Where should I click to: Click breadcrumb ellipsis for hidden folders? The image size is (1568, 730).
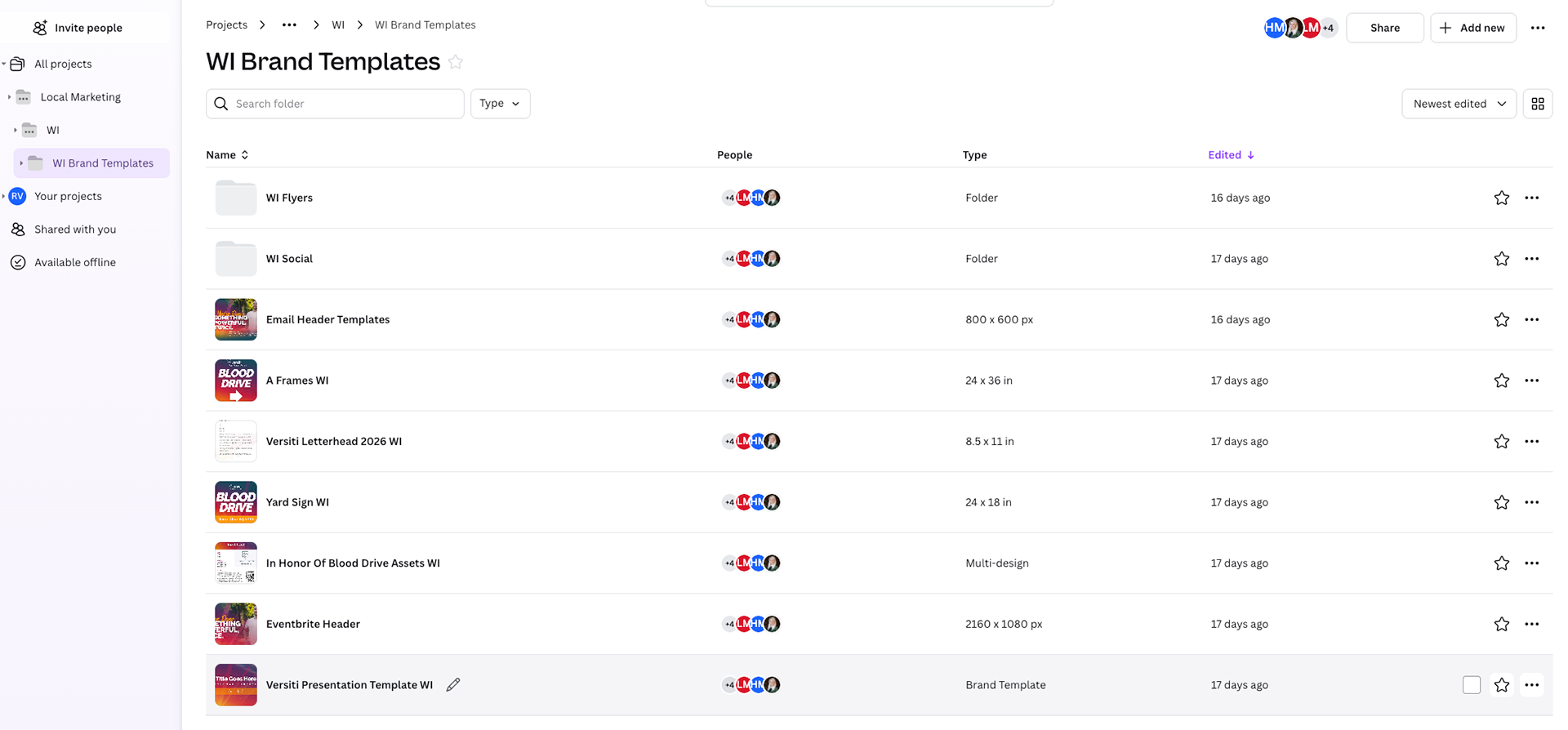pyautogui.click(x=289, y=25)
